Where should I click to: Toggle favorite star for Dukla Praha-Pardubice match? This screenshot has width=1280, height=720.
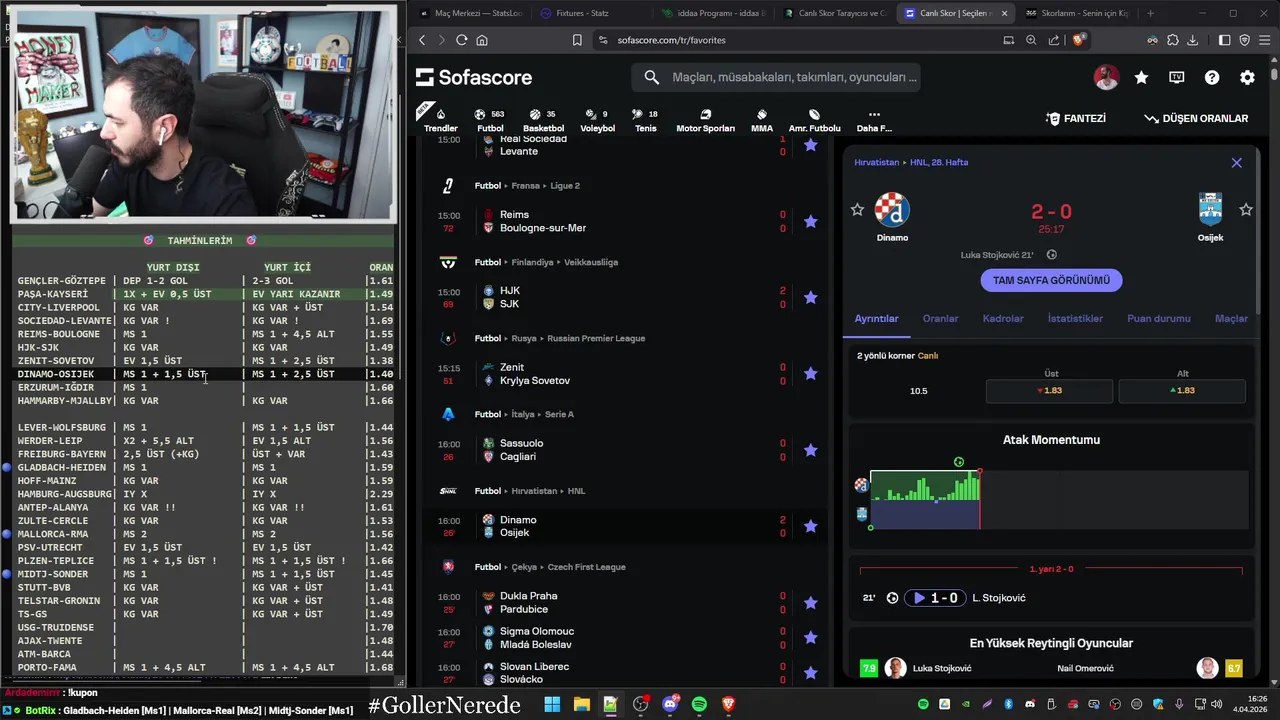(x=811, y=602)
